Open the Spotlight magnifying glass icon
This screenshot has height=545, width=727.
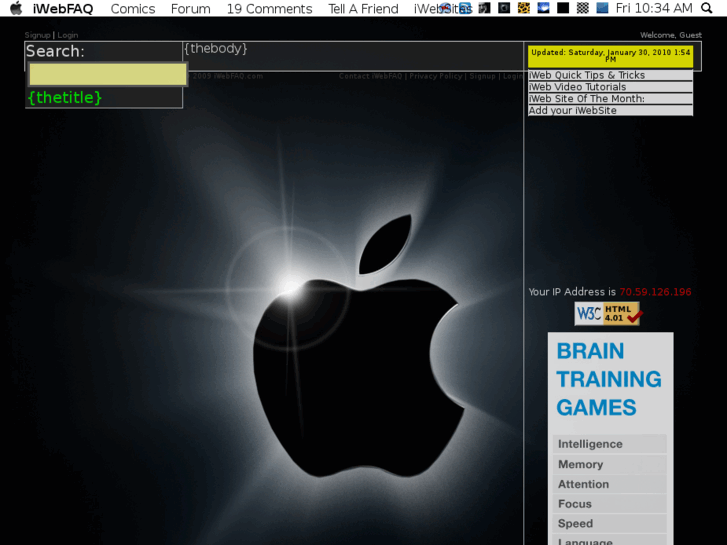pyautogui.click(x=707, y=9)
